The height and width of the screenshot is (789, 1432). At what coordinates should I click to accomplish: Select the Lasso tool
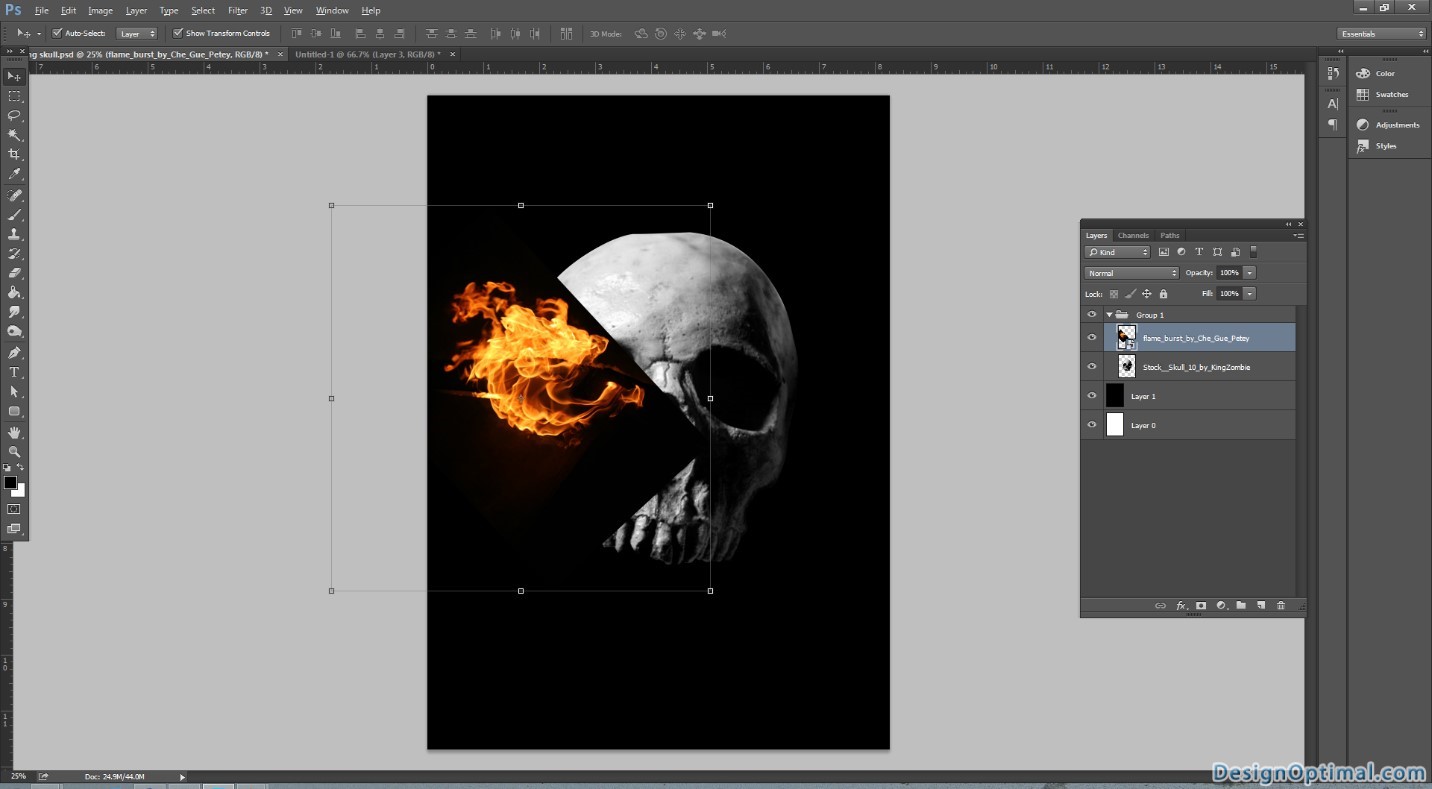pos(14,116)
